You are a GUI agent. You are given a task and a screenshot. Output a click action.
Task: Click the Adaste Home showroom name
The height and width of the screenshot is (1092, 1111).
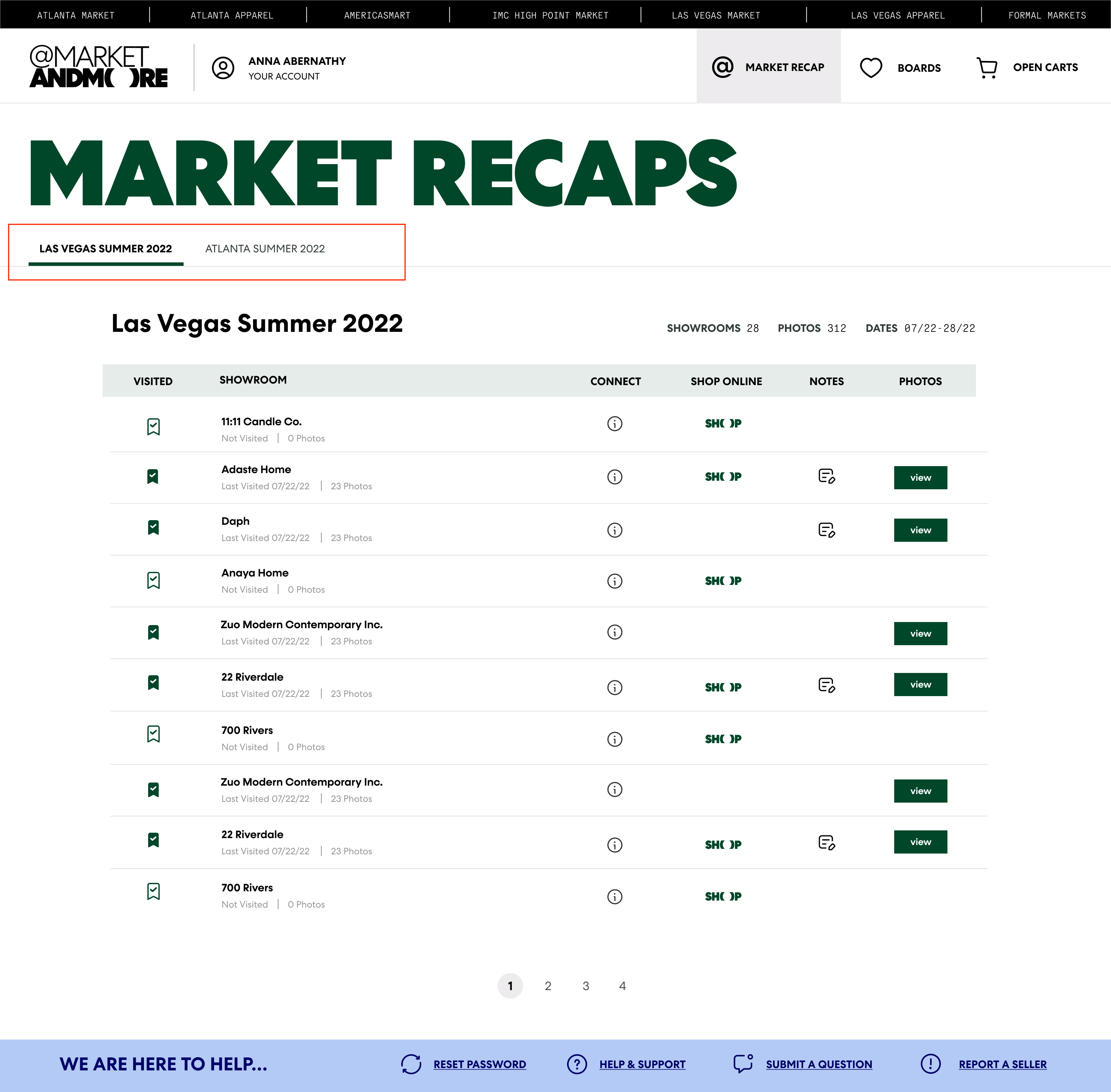256,470
